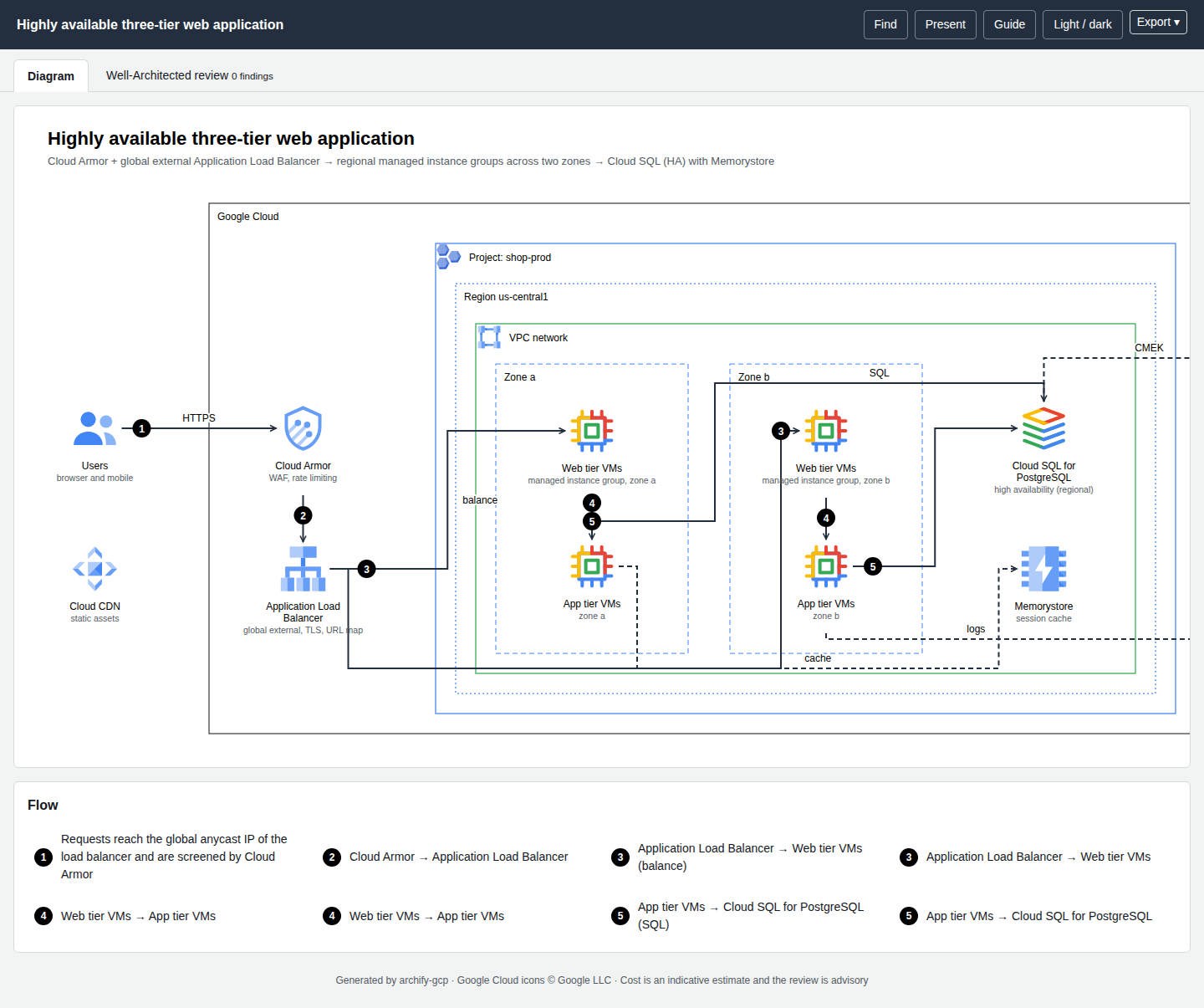This screenshot has width=1204, height=1008.
Task: Click the 'logs' edge label
Action: 976,629
